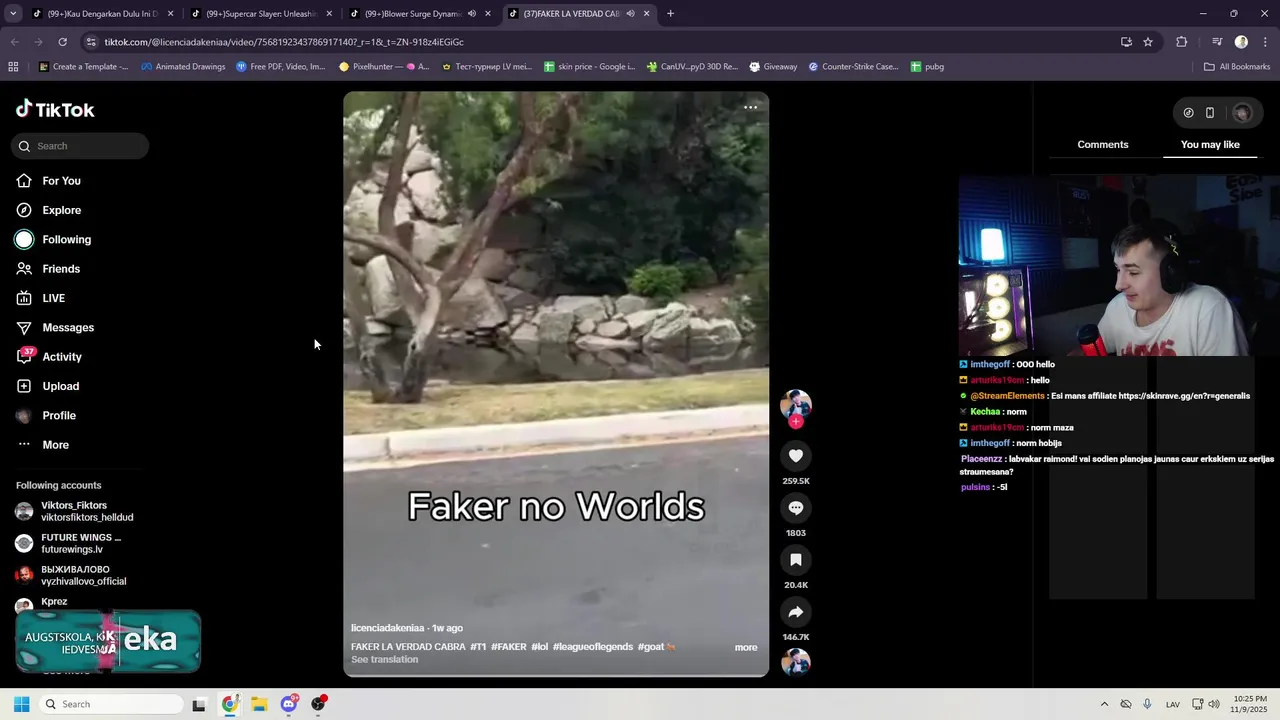Click Chrome icon in the taskbar
The height and width of the screenshot is (720, 1280).
(230, 704)
